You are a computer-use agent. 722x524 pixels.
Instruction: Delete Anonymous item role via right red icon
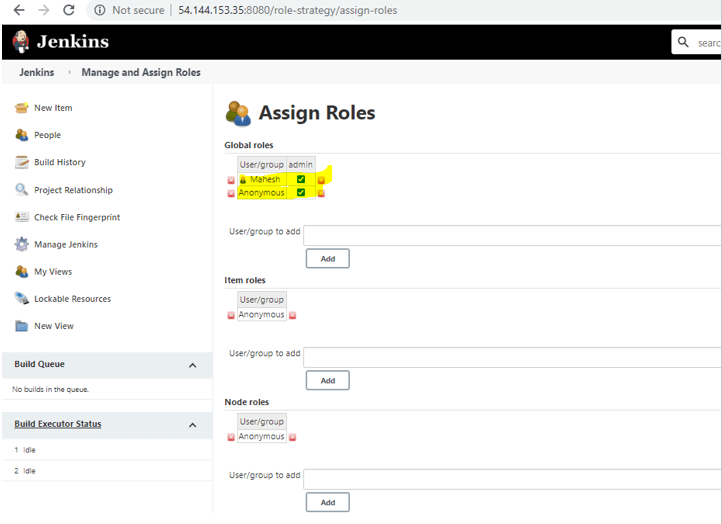point(292,315)
